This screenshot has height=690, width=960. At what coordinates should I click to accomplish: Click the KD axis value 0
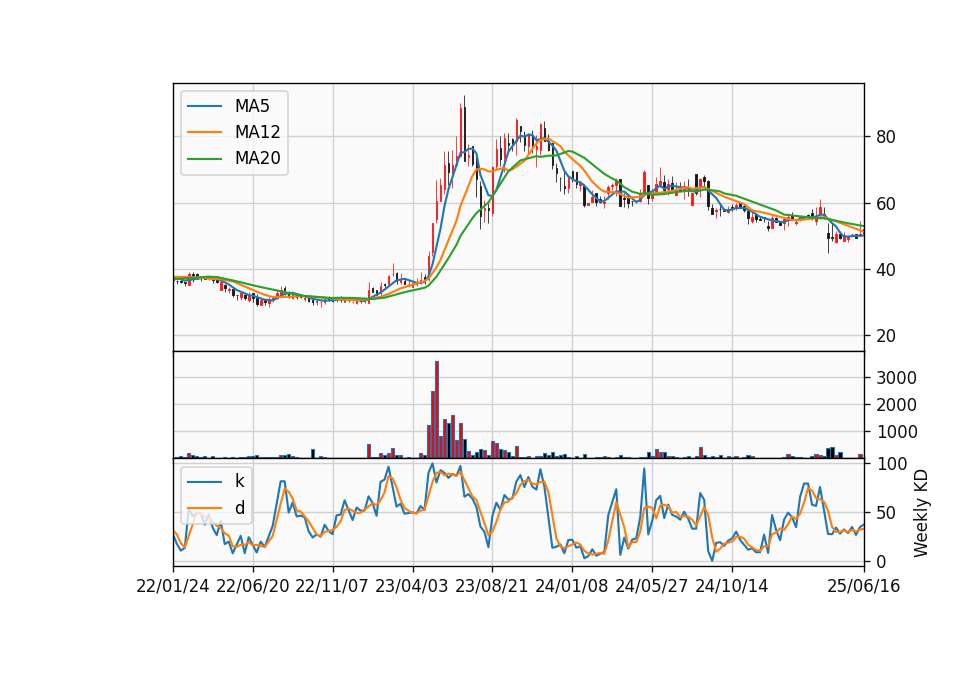tap(881, 561)
